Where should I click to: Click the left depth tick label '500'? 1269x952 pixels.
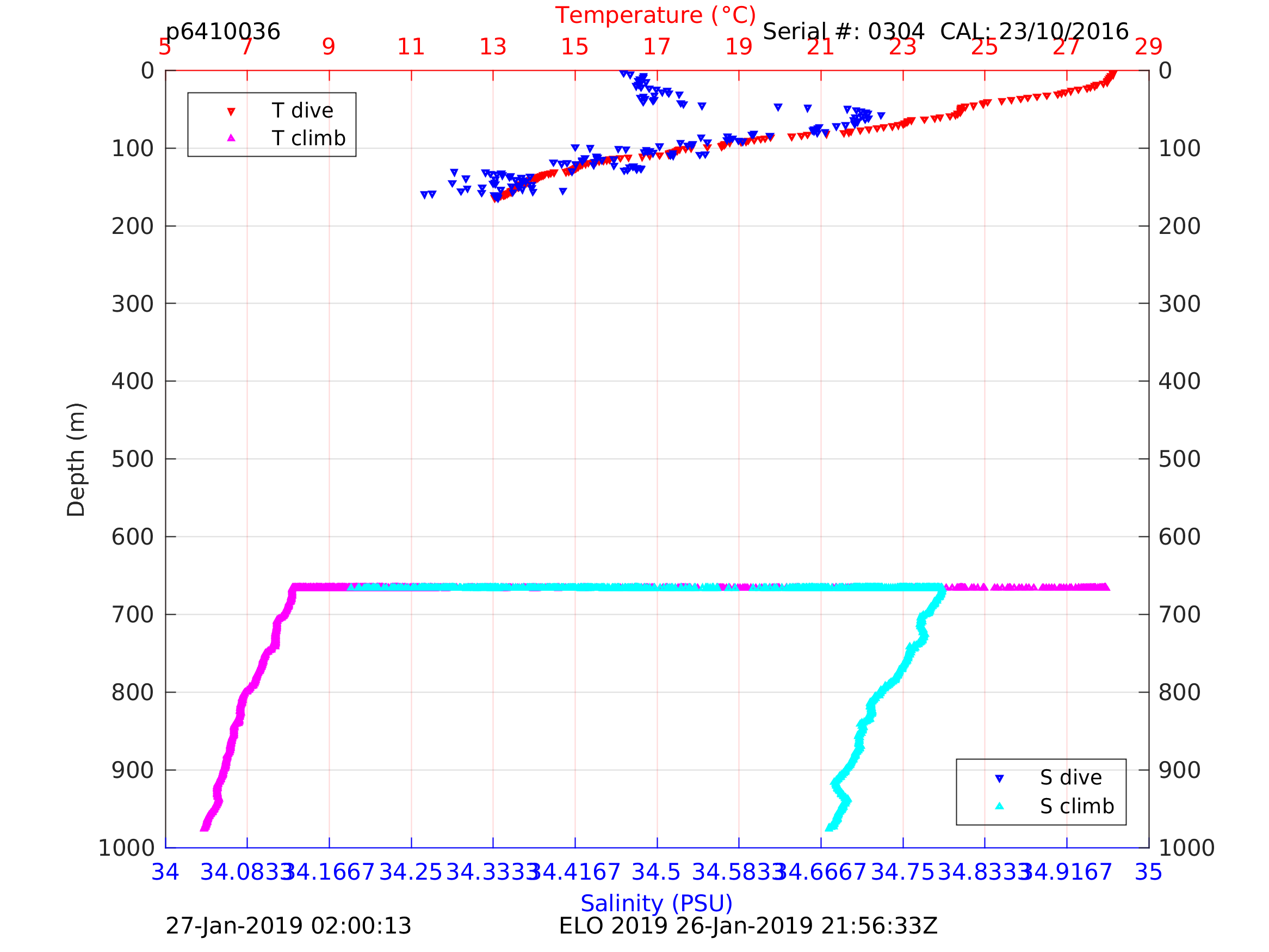pyautogui.click(x=133, y=459)
